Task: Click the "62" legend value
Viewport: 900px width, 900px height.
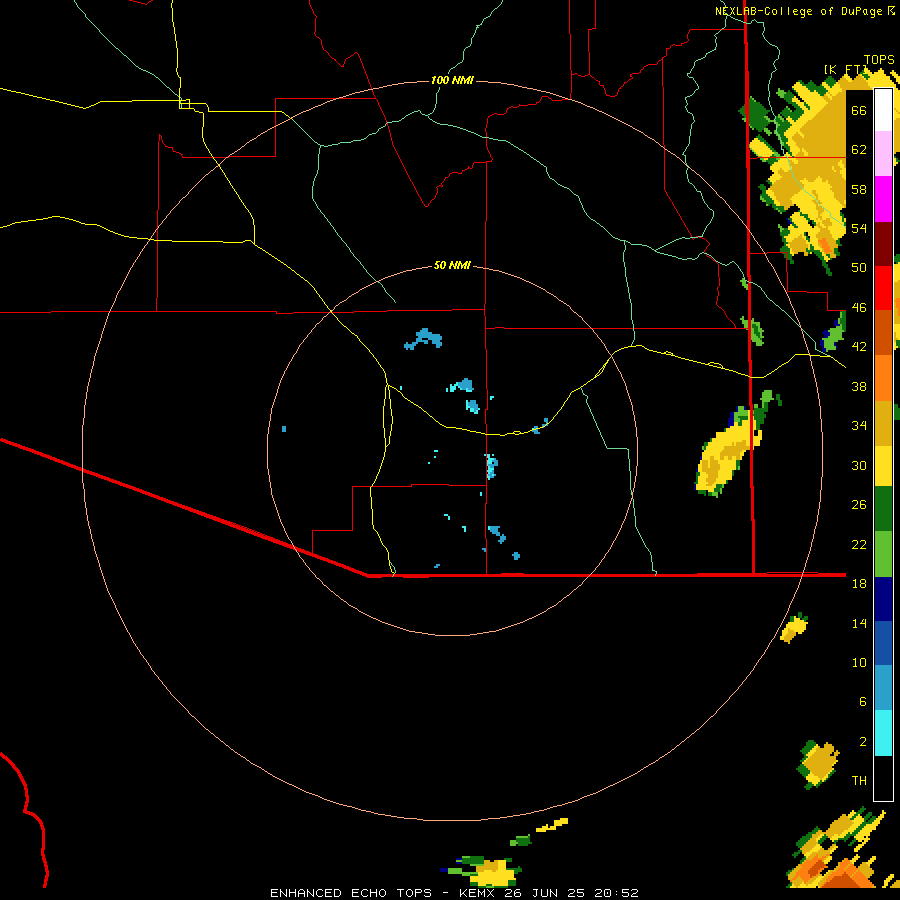Action: pyautogui.click(x=859, y=150)
